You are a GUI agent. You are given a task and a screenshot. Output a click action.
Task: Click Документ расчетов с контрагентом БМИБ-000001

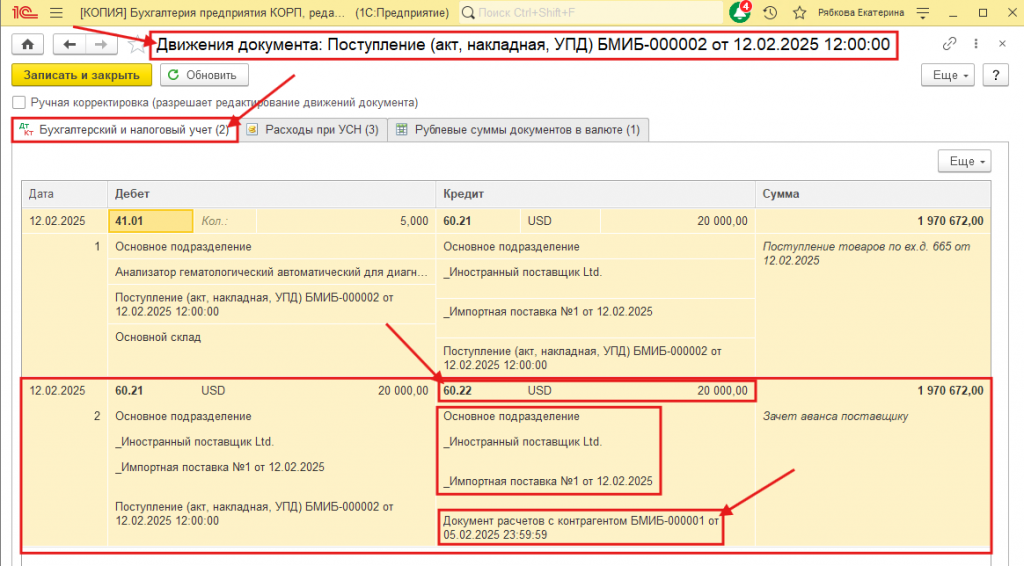[581, 528]
